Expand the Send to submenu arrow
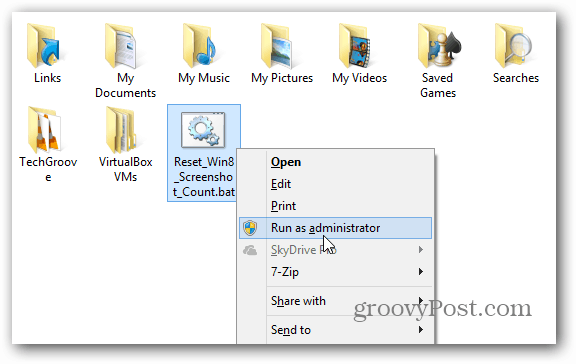 tap(421, 330)
